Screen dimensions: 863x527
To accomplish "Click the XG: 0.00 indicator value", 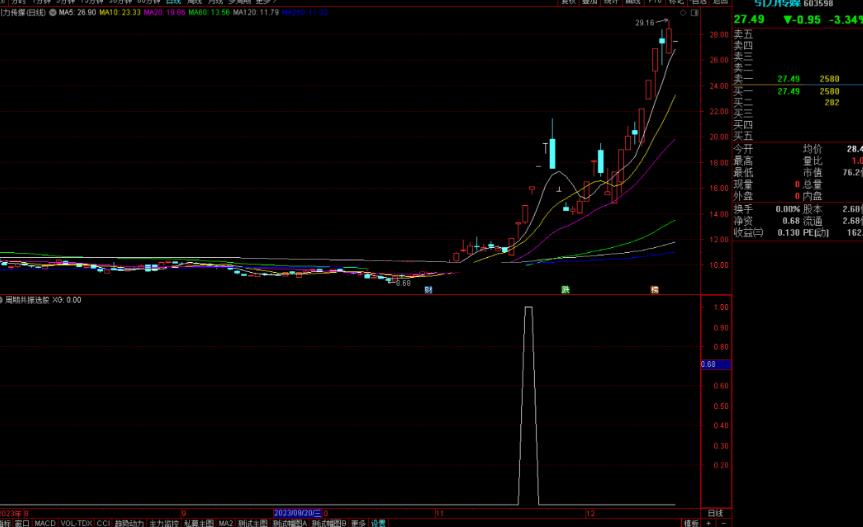I will [67, 300].
